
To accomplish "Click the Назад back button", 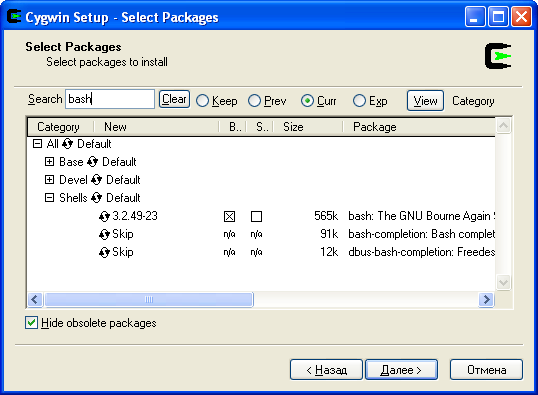I will coord(326,370).
